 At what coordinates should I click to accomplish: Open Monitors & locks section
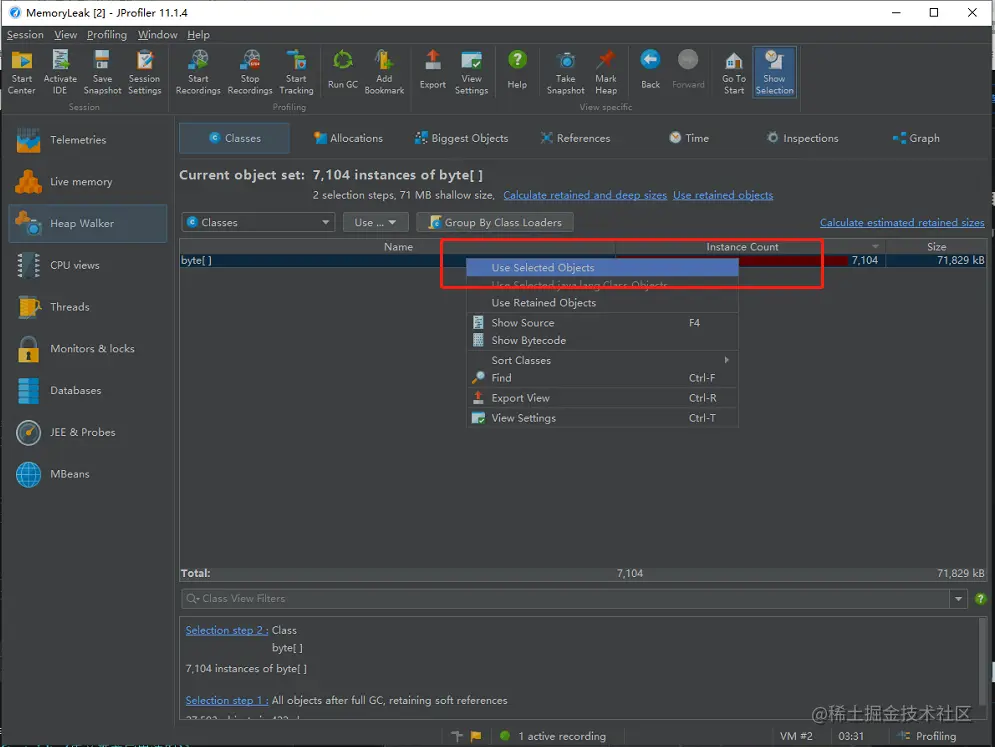click(x=88, y=348)
